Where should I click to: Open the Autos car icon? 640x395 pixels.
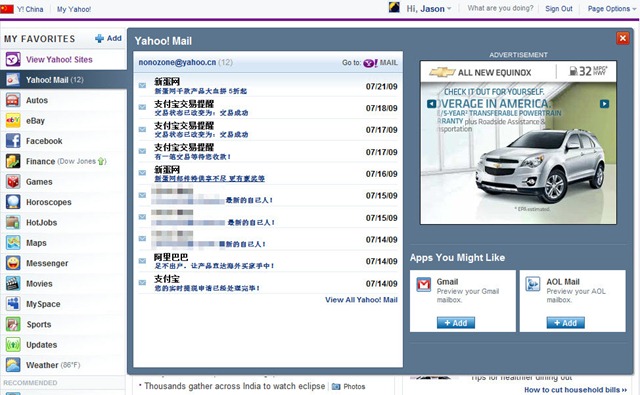(13, 100)
